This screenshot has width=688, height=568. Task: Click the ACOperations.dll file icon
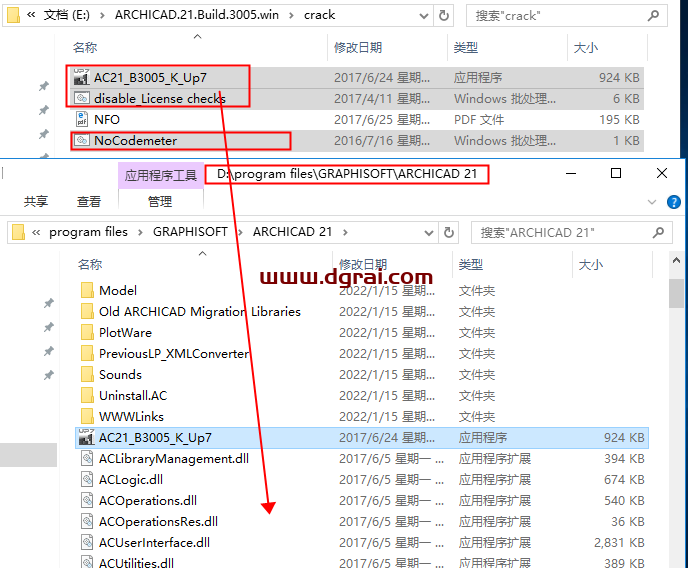[87, 500]
